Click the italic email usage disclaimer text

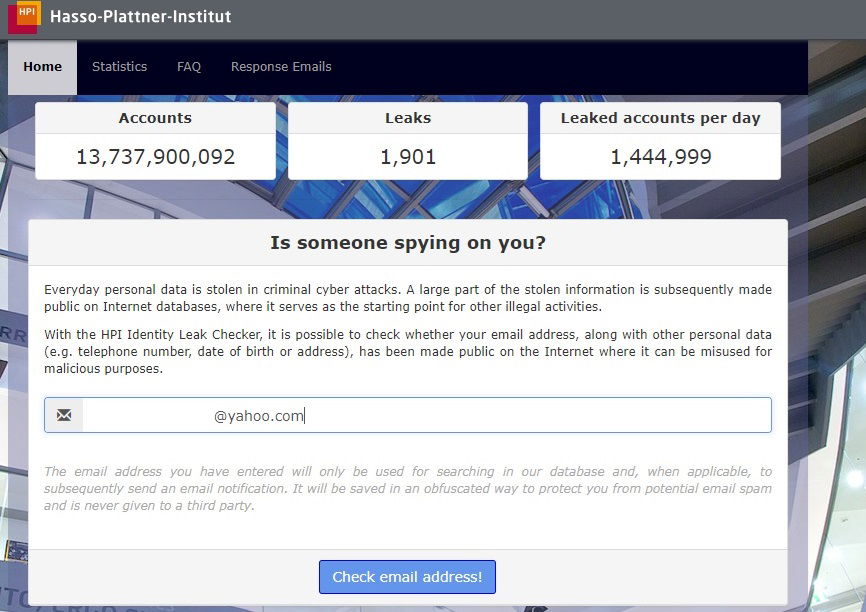point(407,489)
